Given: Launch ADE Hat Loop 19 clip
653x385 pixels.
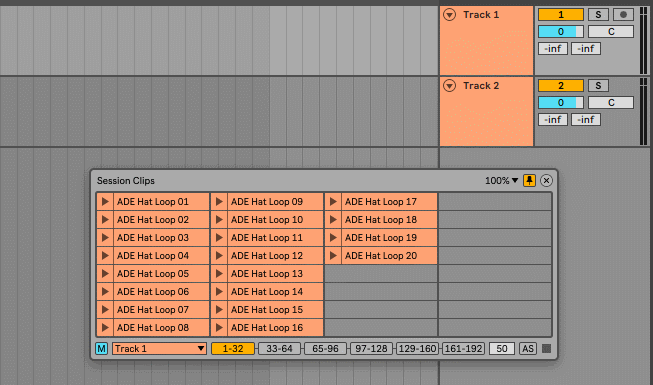Looking at the screenshot, I should pos(333,238).
